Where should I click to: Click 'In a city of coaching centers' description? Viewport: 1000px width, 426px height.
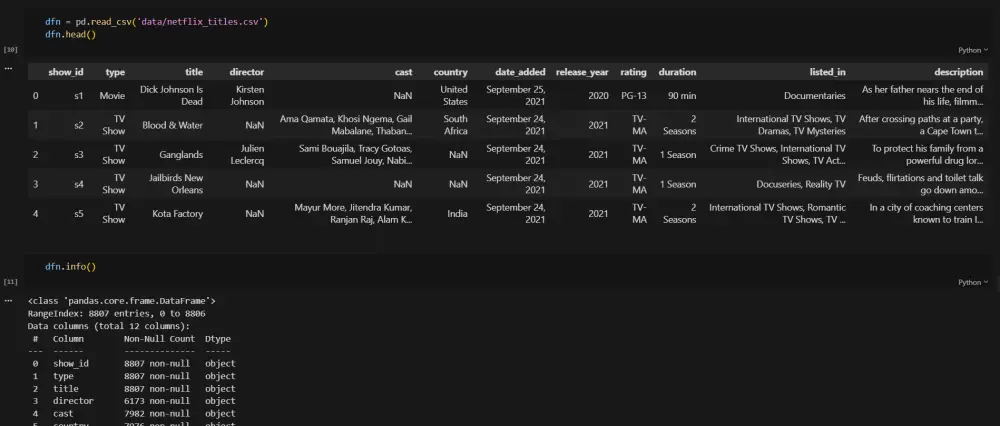coord(927,214)
